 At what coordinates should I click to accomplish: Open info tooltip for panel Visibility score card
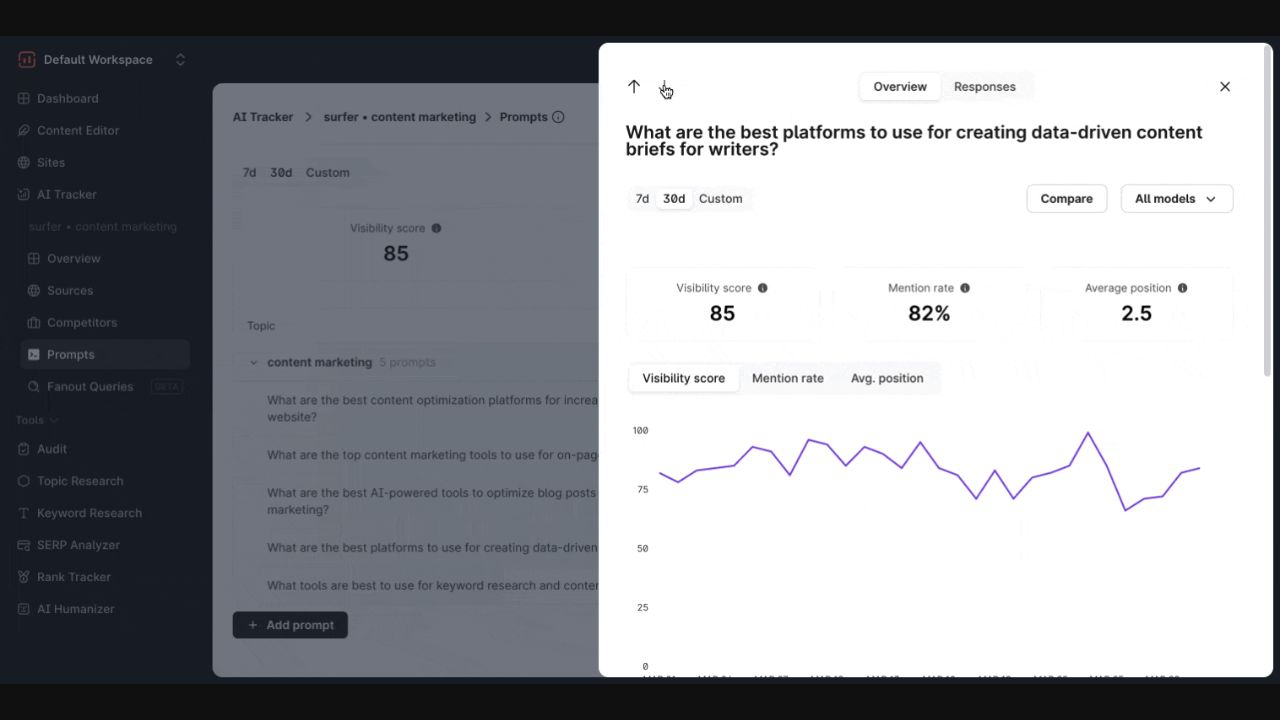[763, 288]
